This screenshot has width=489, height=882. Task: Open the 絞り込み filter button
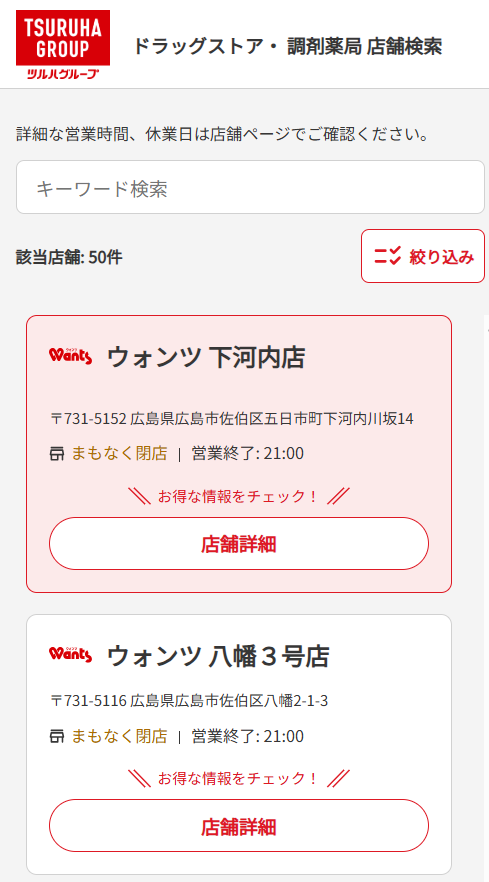pyautogui.click(x=423, y=256)
